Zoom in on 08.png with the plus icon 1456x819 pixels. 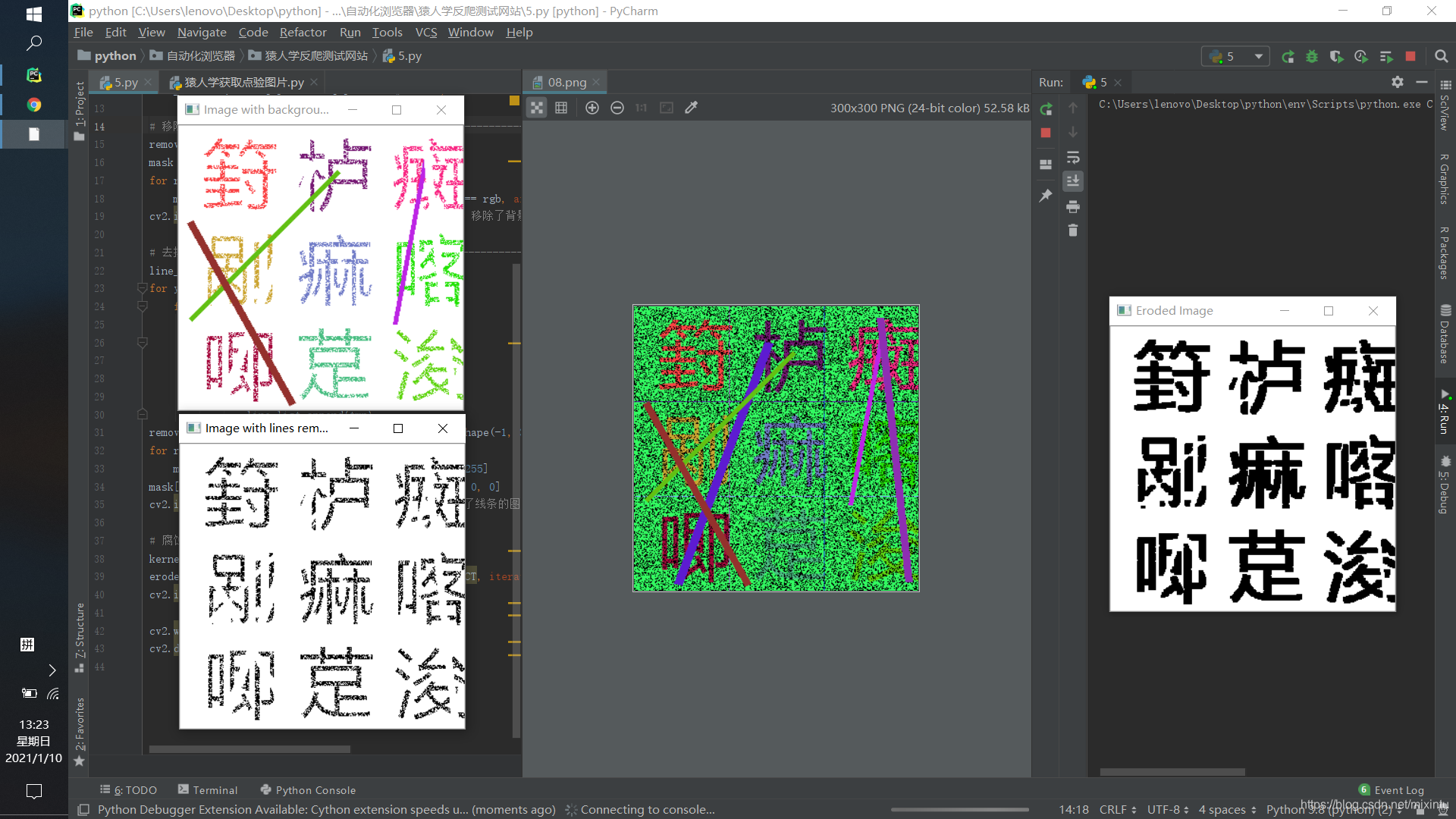point(592,108)
